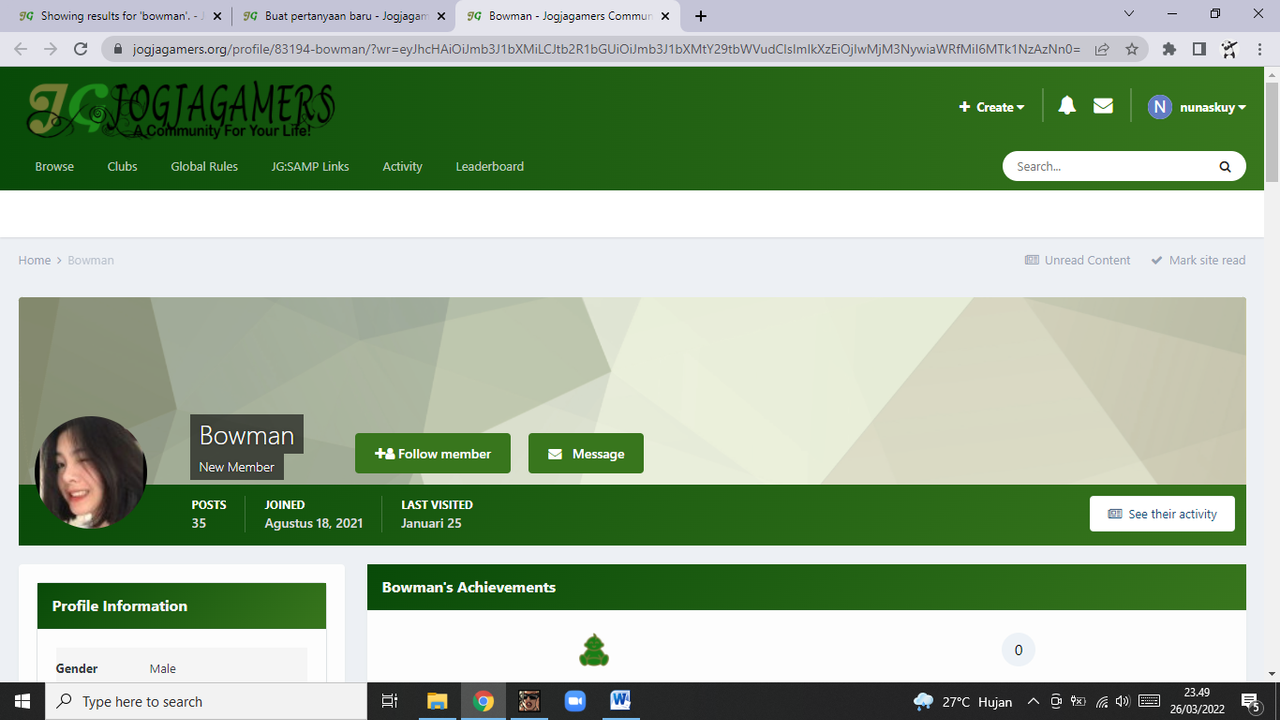Open Word from the taskbar
Screen dimensions: 1280x720
click(x=620, y=701)
